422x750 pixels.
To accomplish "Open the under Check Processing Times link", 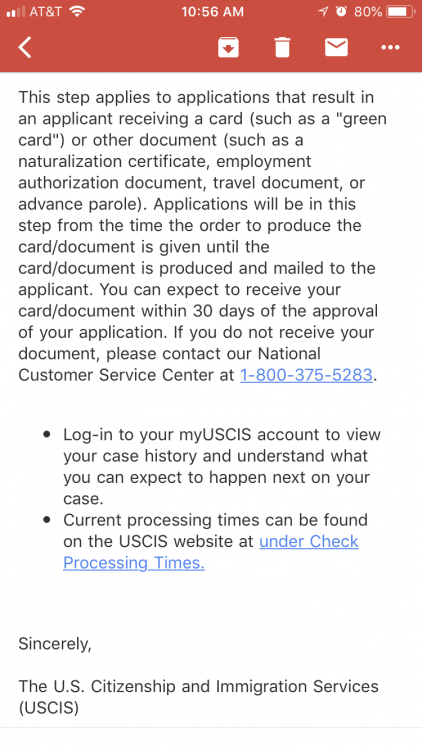I will click(x=211, y=552).
